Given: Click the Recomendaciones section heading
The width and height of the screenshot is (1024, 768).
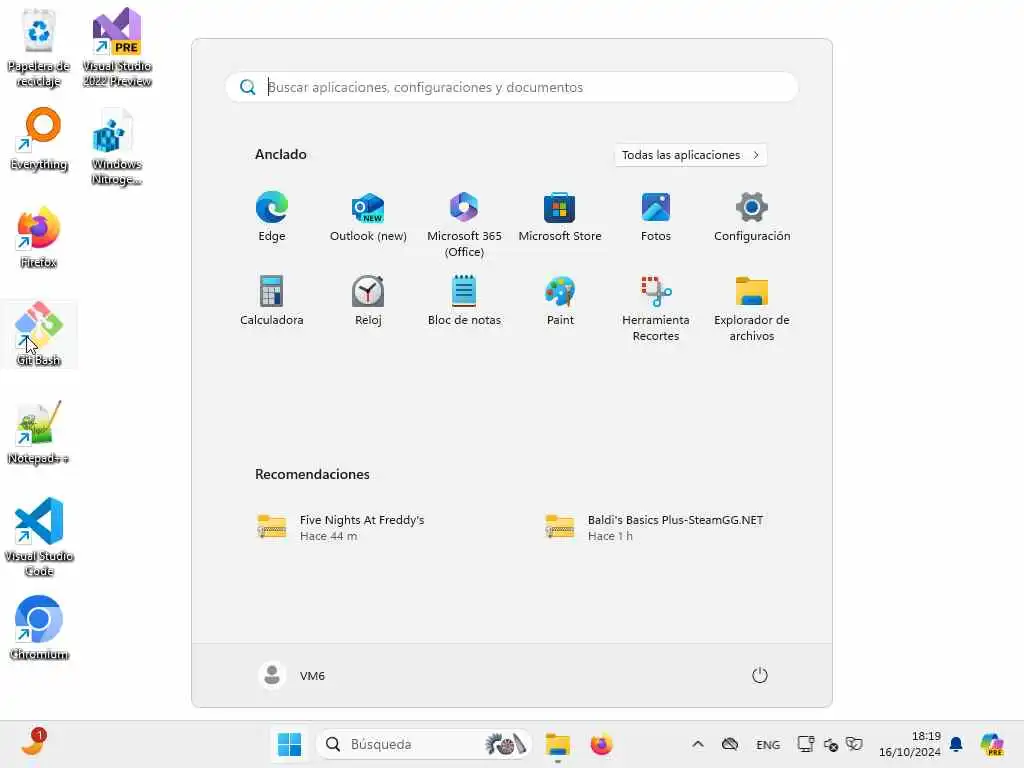Looking at the screenshot, I should coord(312,474).
